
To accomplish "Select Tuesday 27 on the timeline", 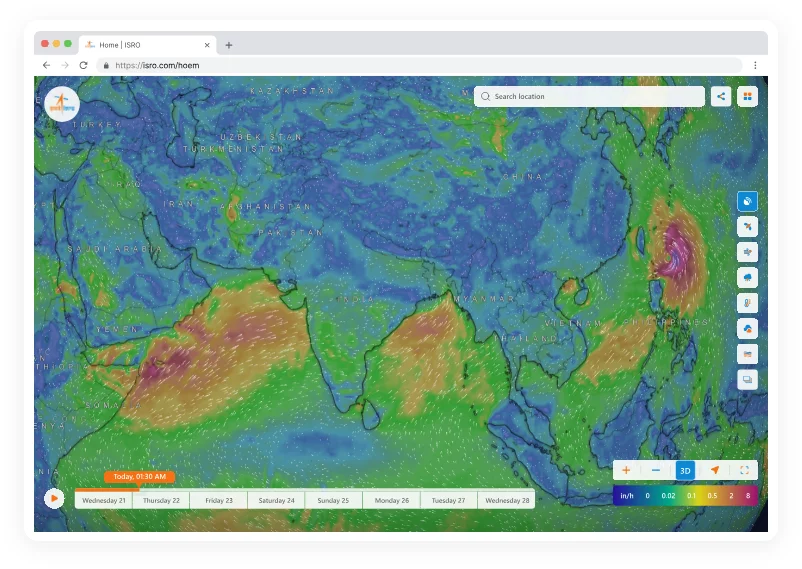I will [449, 500].
